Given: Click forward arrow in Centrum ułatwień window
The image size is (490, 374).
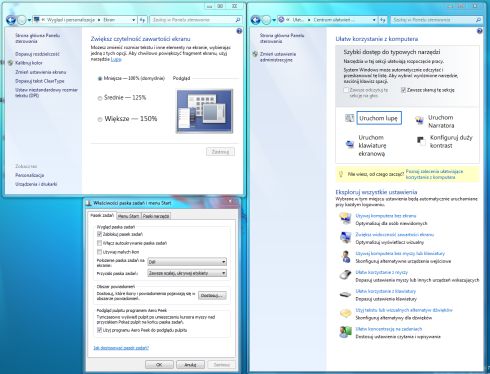Looking at the screenshot, I should 266,20.
